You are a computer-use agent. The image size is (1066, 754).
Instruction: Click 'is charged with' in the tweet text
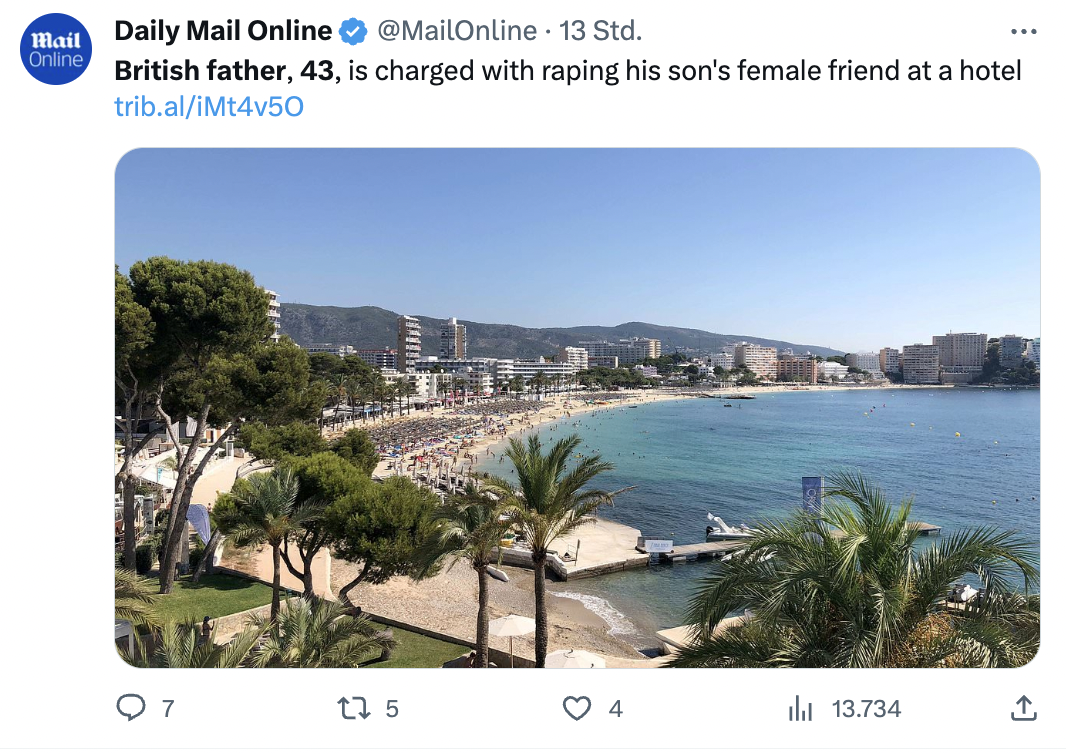click(x=428, y=71)
